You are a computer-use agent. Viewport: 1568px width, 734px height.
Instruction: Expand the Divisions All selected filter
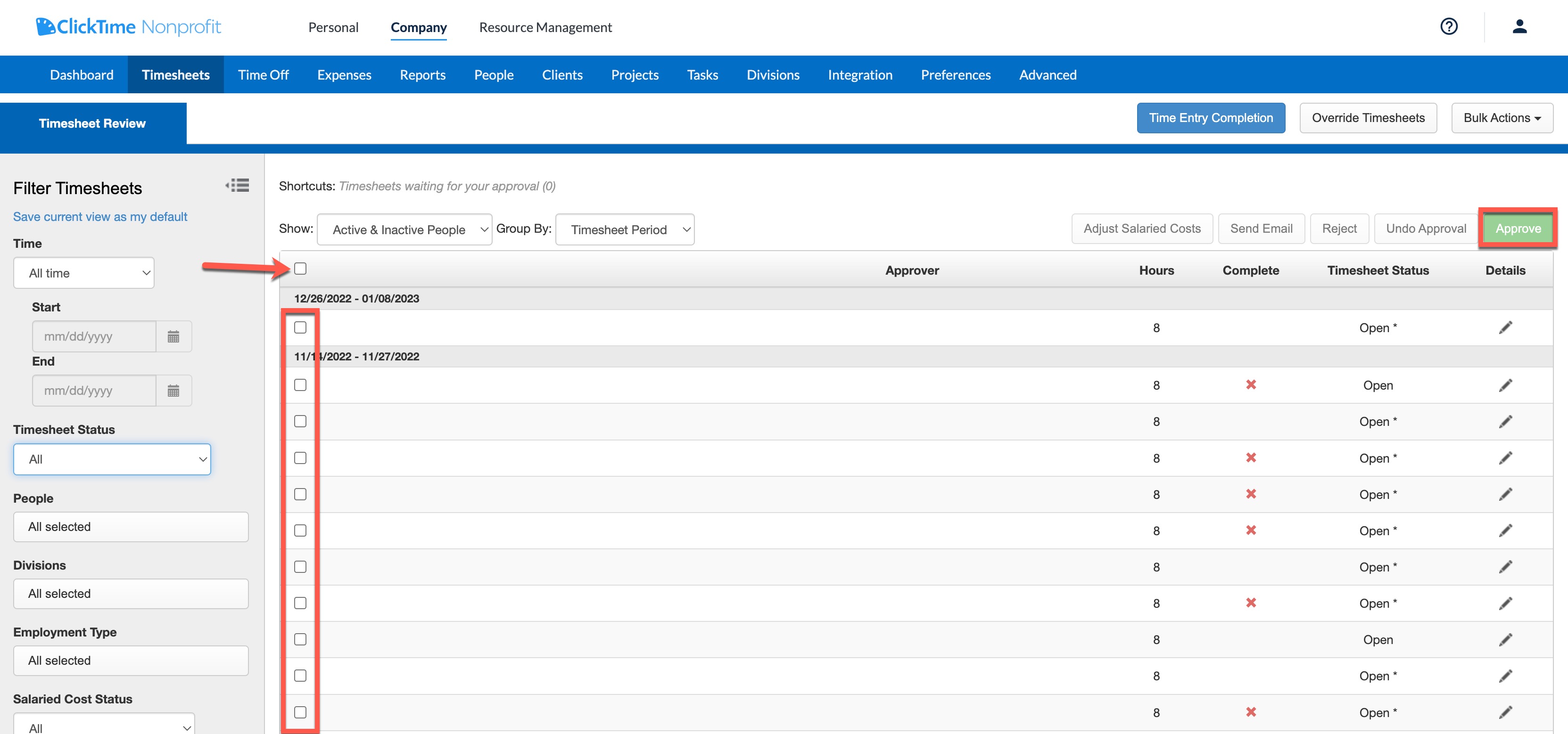[x=131, y=594]
